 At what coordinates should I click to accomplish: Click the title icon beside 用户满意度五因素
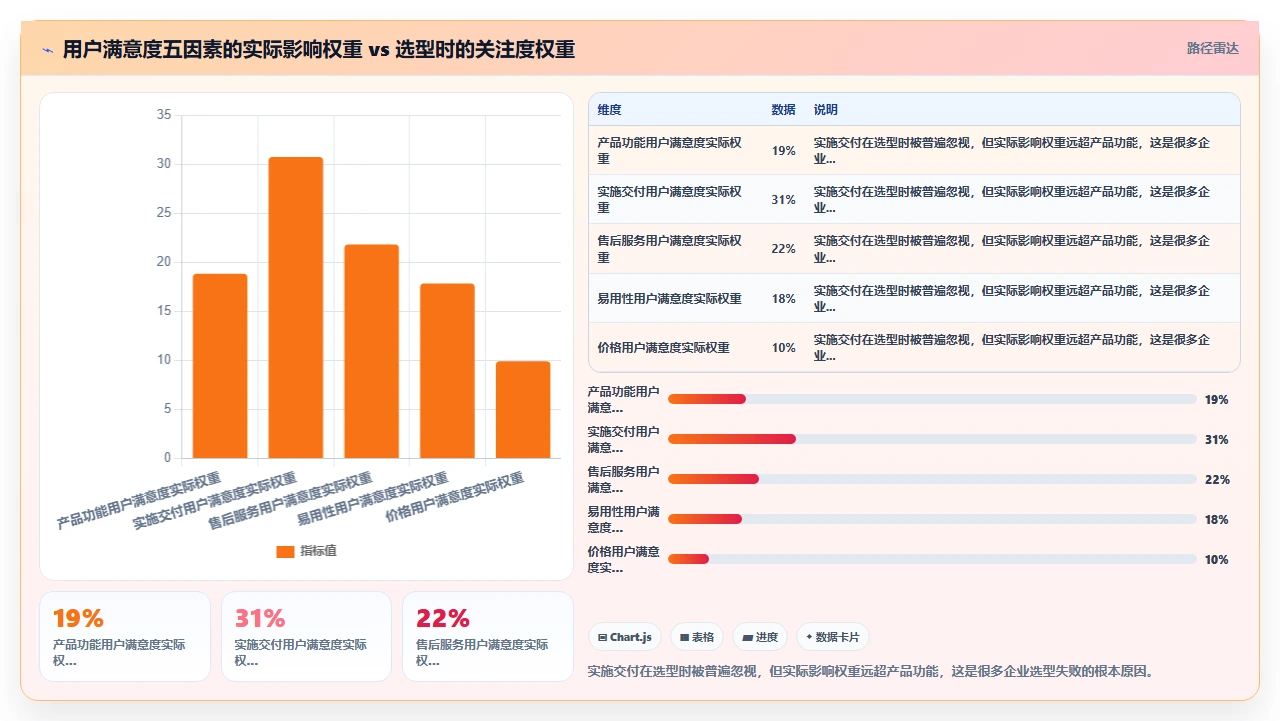click(47, 50)
